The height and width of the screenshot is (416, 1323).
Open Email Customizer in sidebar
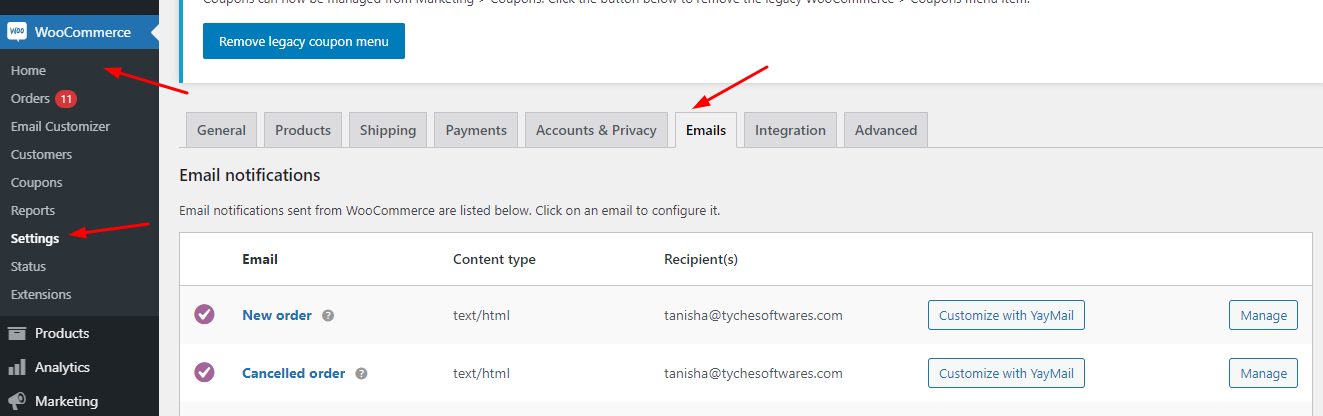(x=60, y=127)
